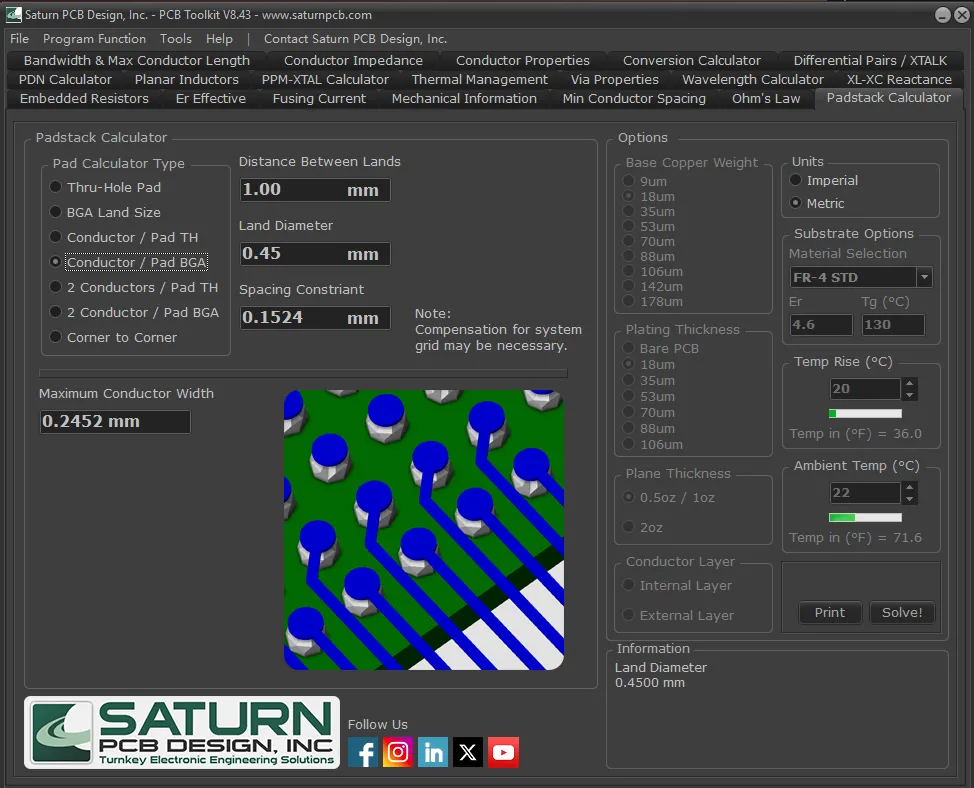Select Conductor / Pad TH option
The width and height of the screenshot is (974, 788).
click(x=124, y=237)
